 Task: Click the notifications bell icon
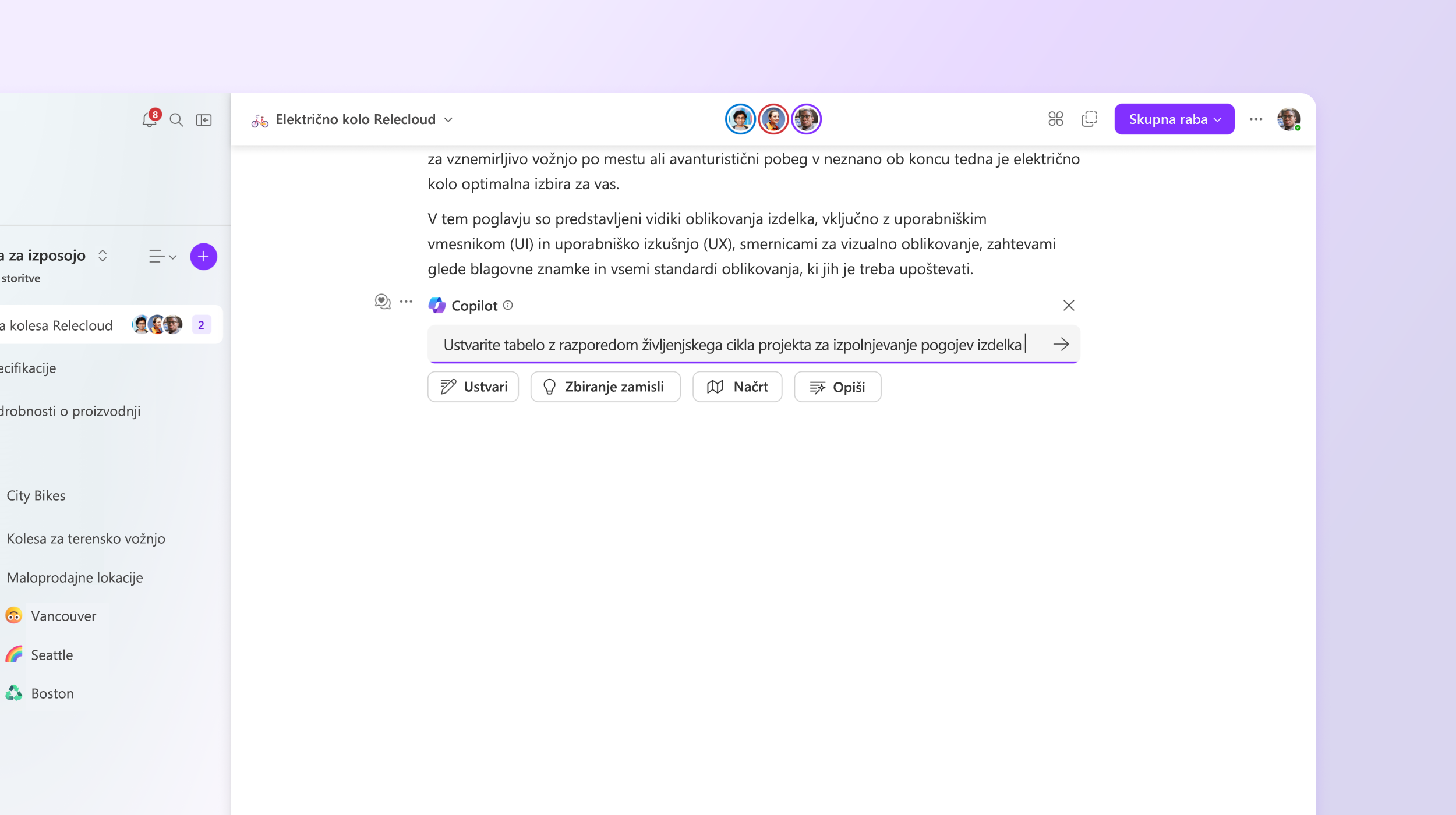147,119
